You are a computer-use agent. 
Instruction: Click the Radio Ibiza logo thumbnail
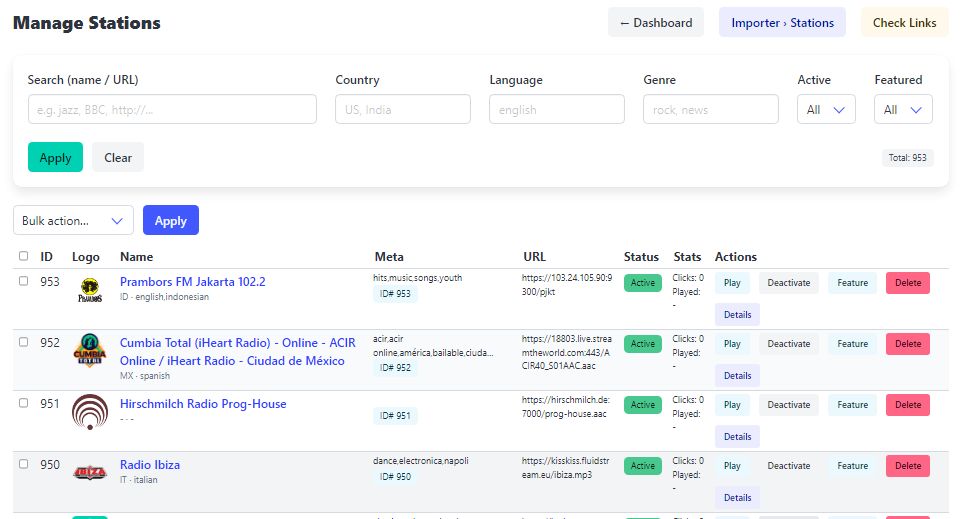click(x=89, y=472)
